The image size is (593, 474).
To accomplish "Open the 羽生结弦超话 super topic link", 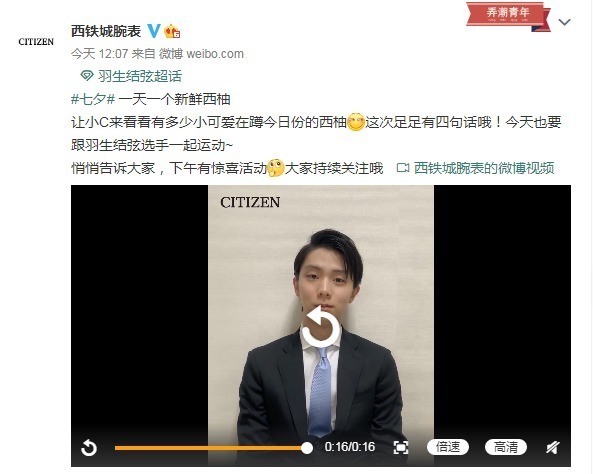I will (x=140, y=76).
